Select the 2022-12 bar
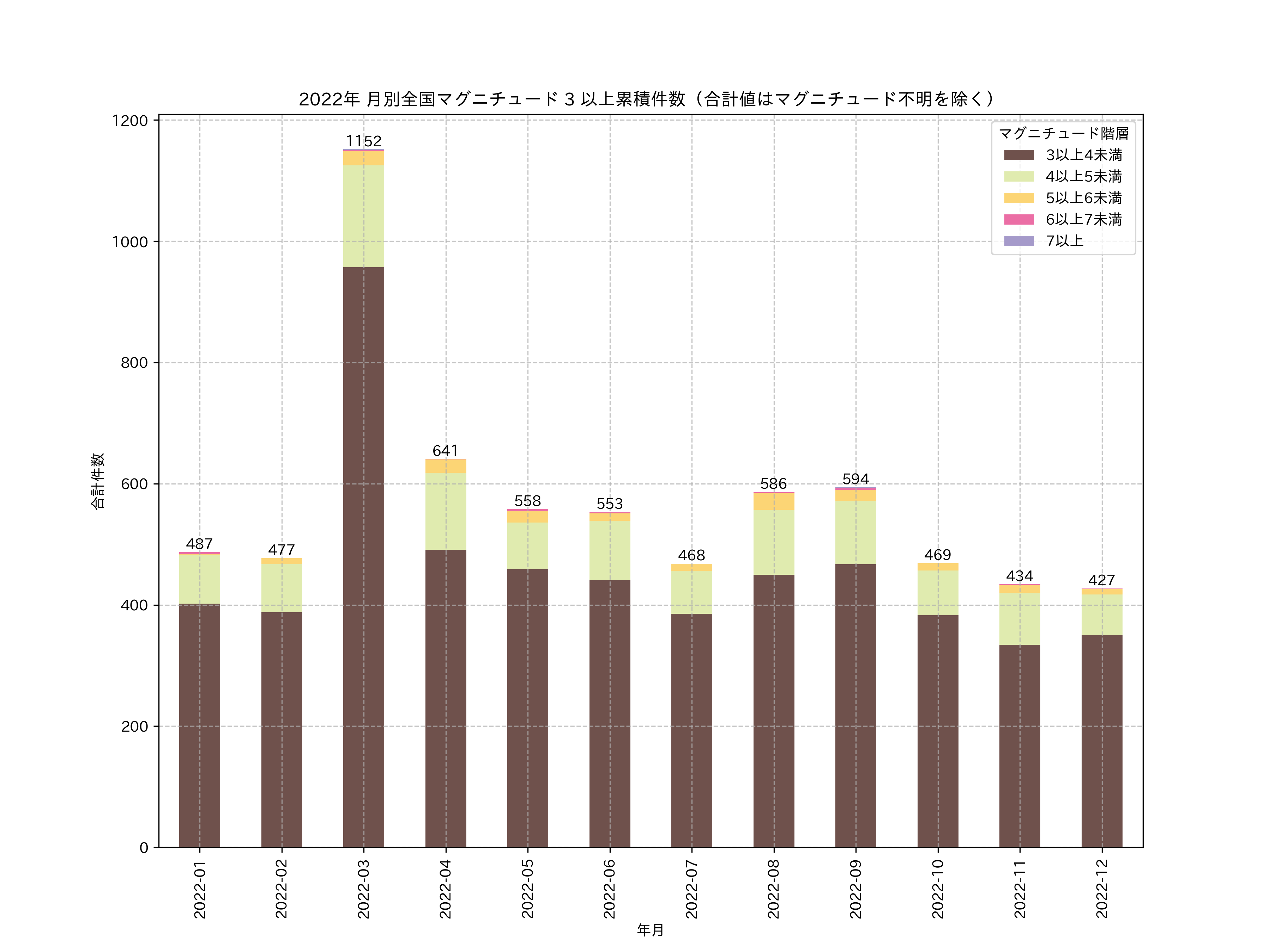 (x=1102, y=717)
